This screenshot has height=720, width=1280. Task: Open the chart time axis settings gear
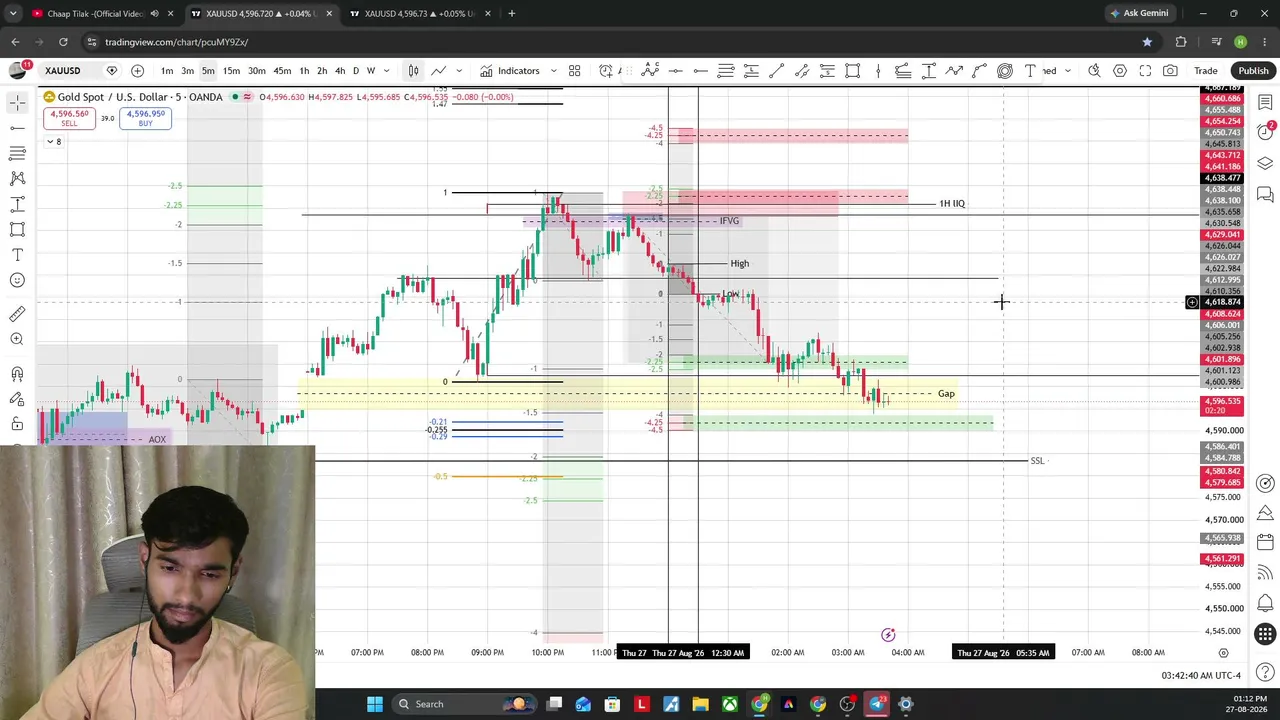(1223, 653)
